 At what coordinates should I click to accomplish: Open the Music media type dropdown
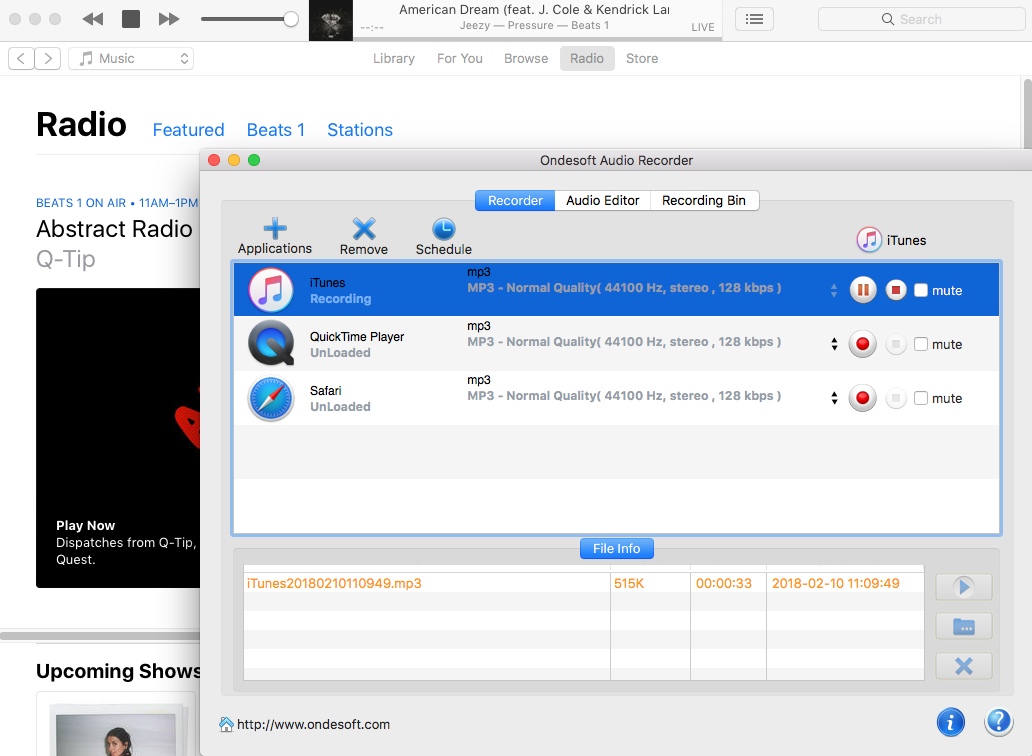tap(131, 59)
